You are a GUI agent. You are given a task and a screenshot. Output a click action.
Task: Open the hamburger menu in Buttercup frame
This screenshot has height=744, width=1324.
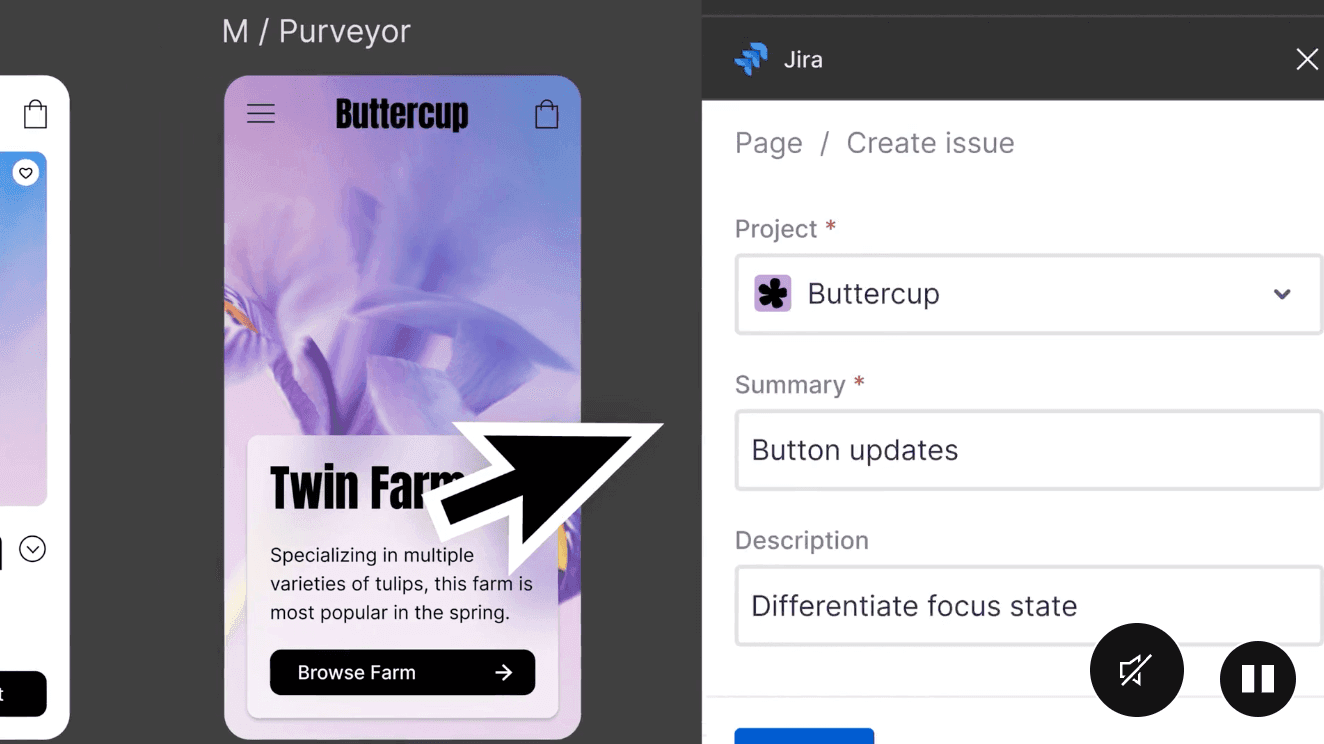(x=261, y=114)
